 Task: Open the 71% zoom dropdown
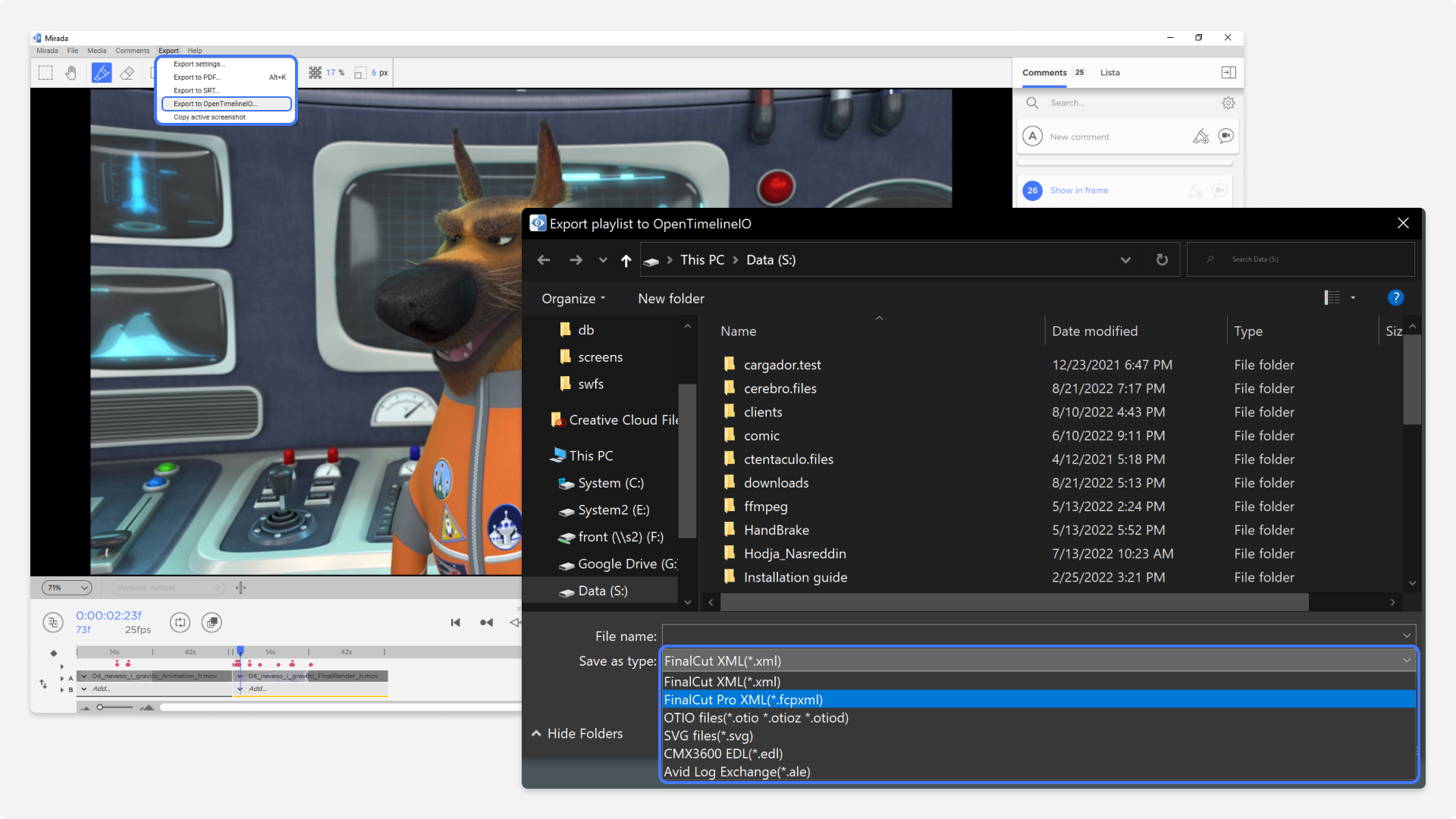point(67,588)
